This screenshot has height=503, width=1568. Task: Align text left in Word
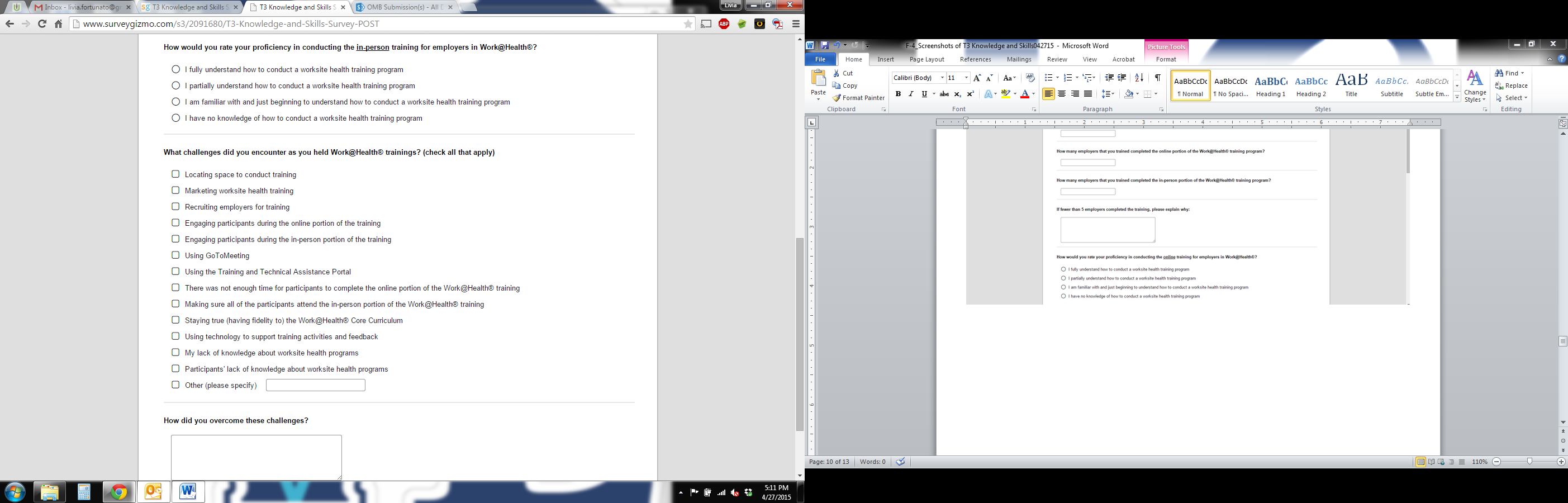tap(1048, 94)
